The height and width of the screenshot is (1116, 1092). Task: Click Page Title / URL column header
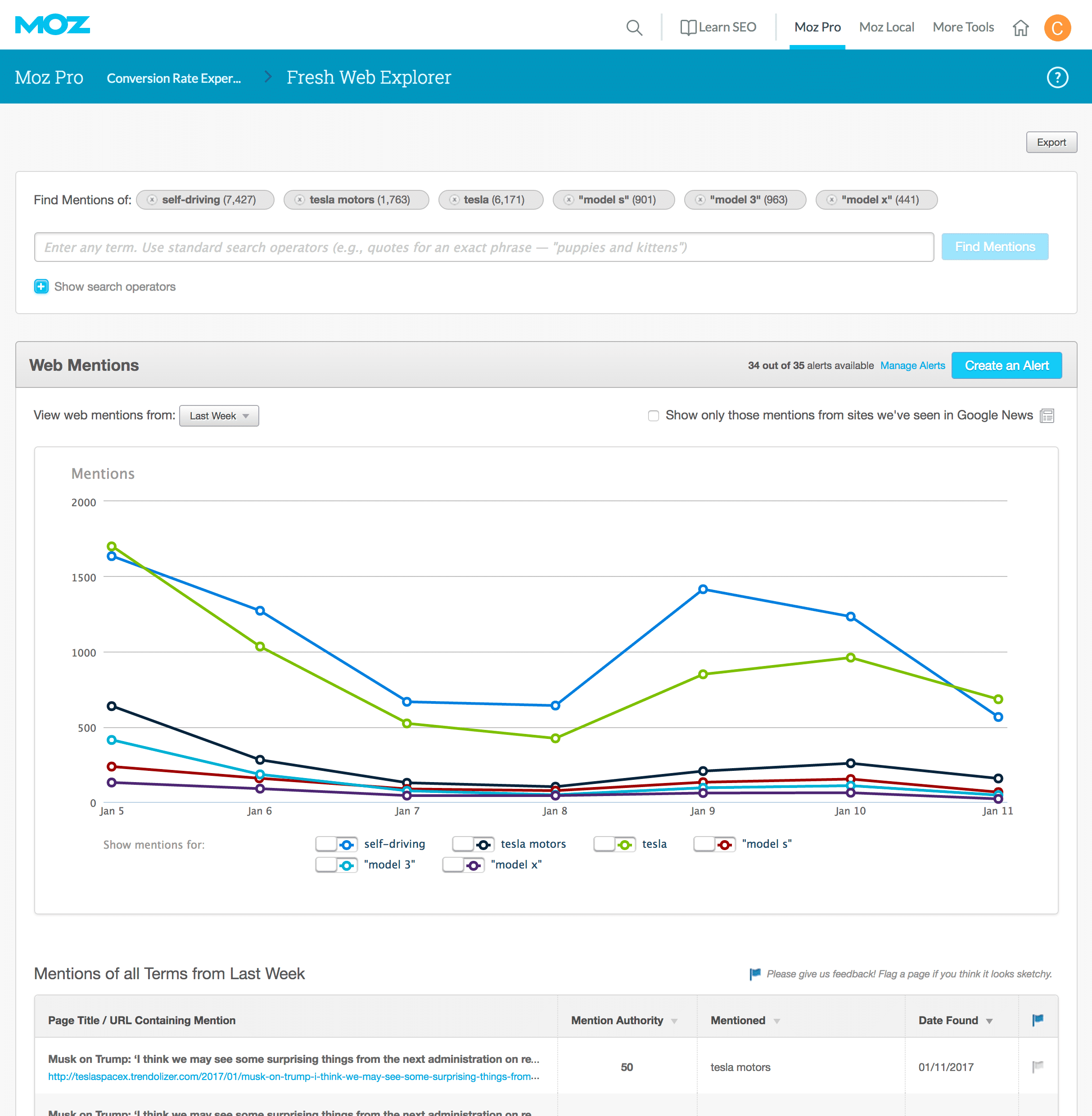point(142,1020)
